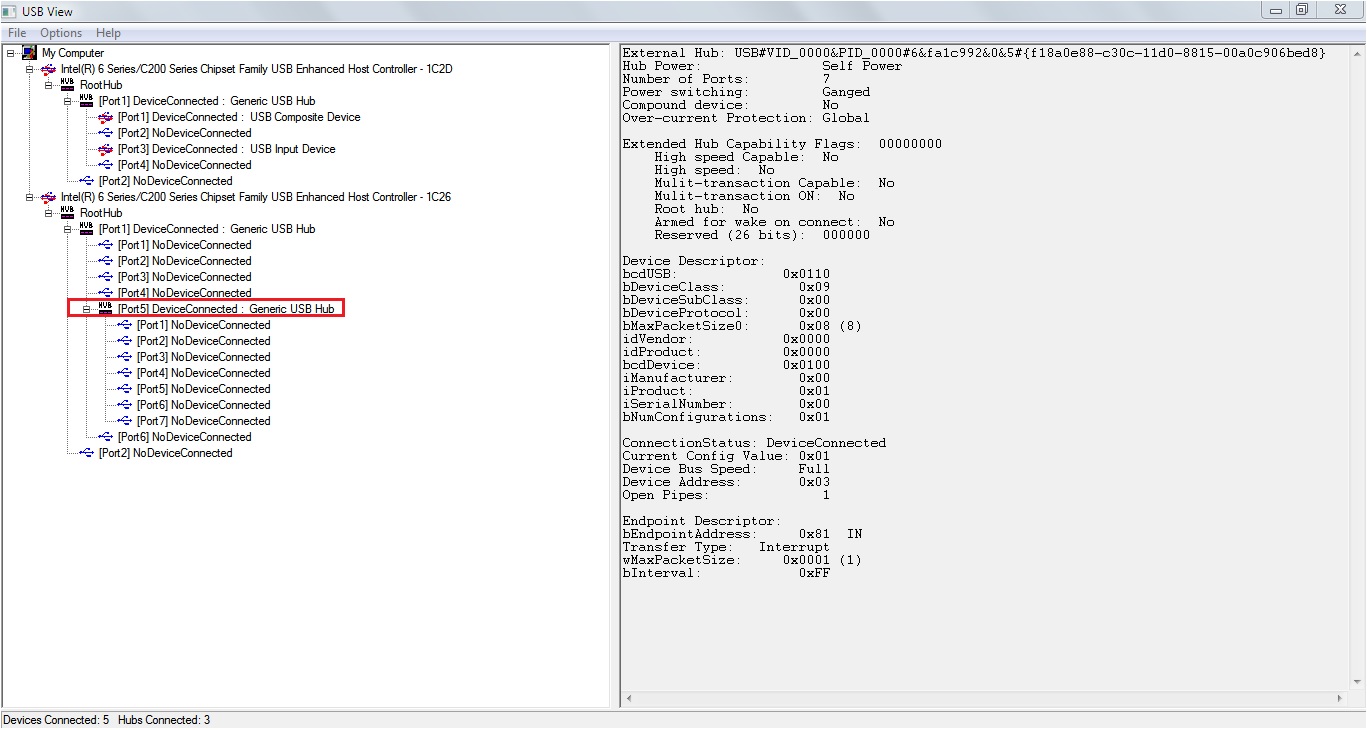This screenshot has height=730, width=1367.
Task: Click the USB Input Device icon on Port3
Action: (103, 148)
